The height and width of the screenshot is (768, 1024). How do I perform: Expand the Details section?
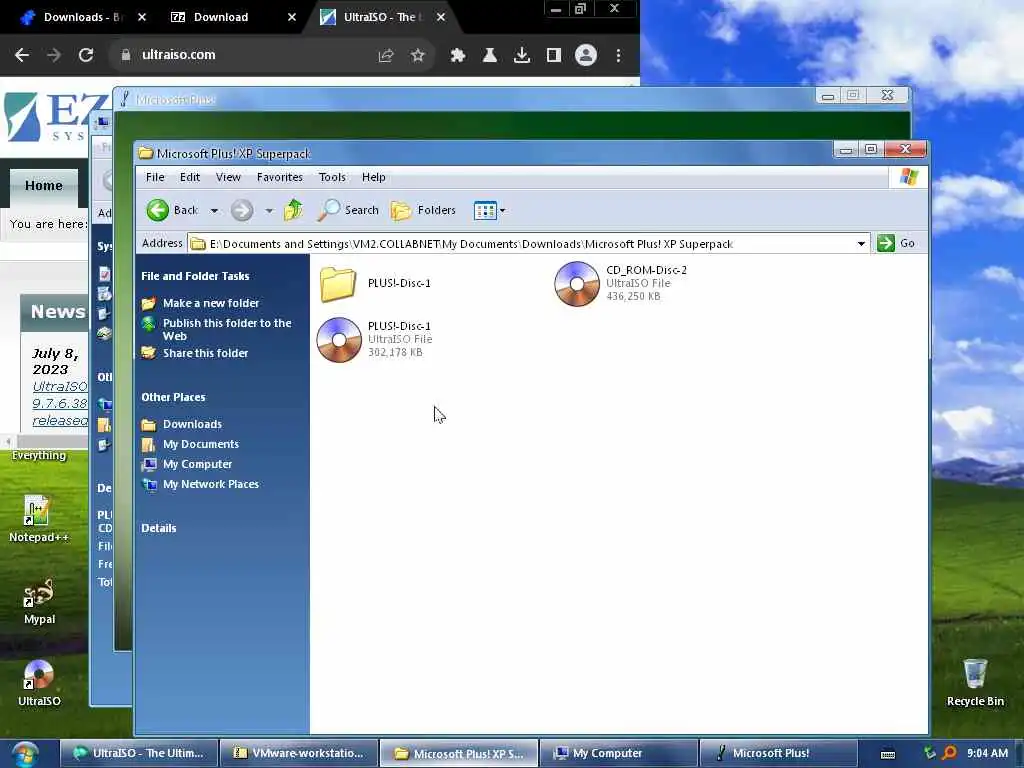(x=159, y=528)
